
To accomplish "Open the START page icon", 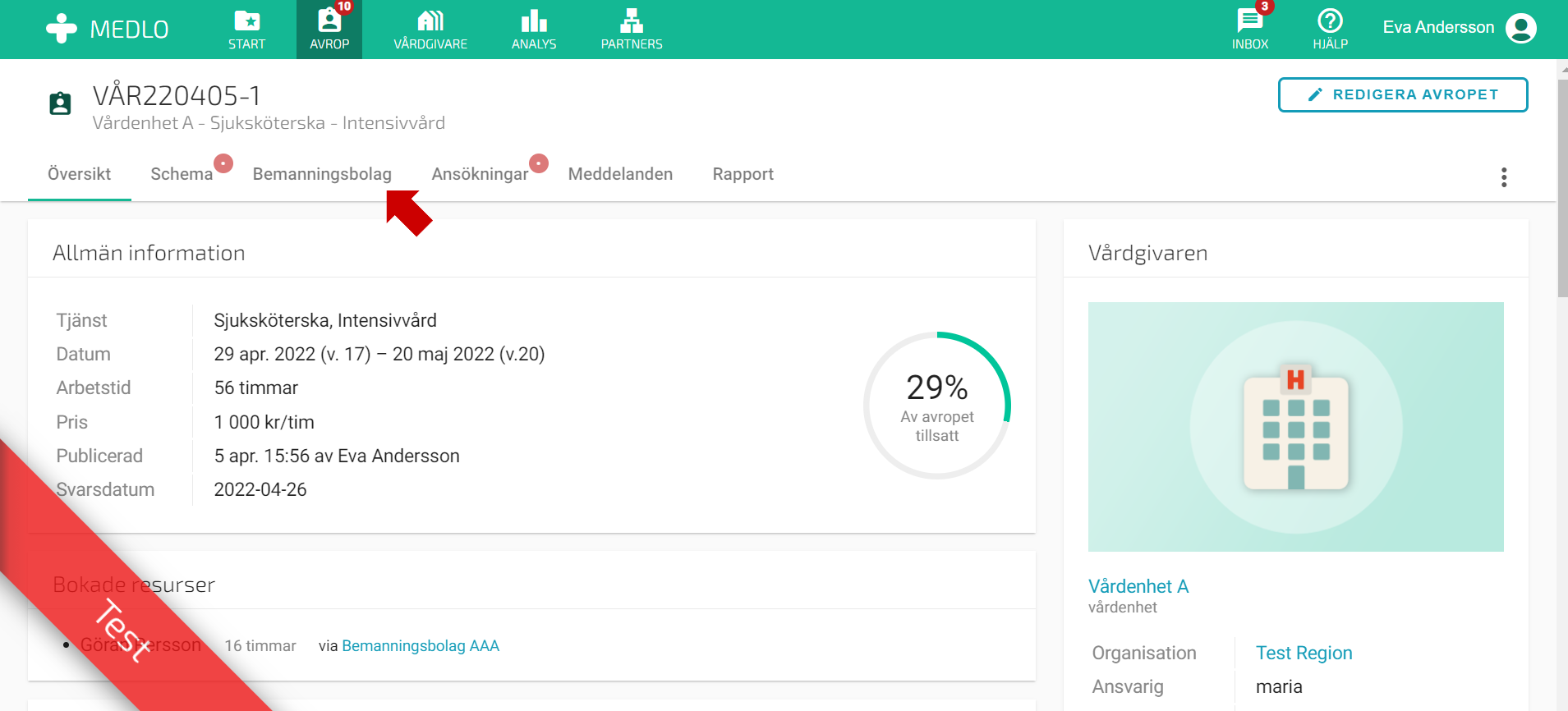I will pos(246,21).
